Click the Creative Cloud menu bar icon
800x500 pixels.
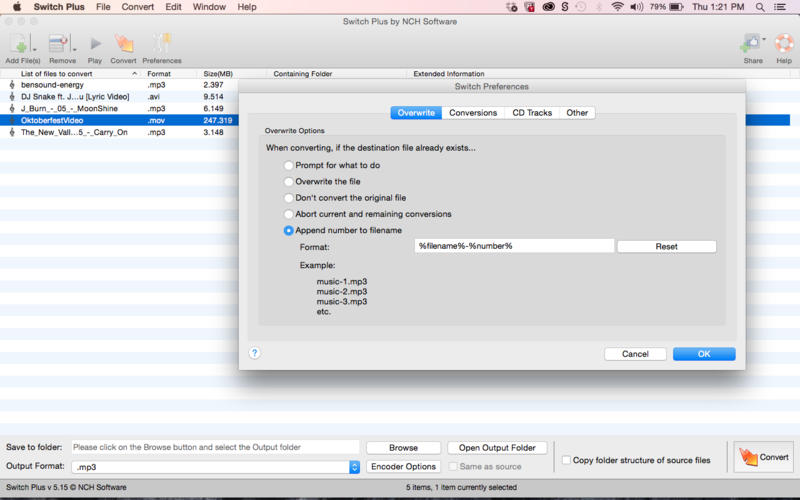[x=548, y=7]
